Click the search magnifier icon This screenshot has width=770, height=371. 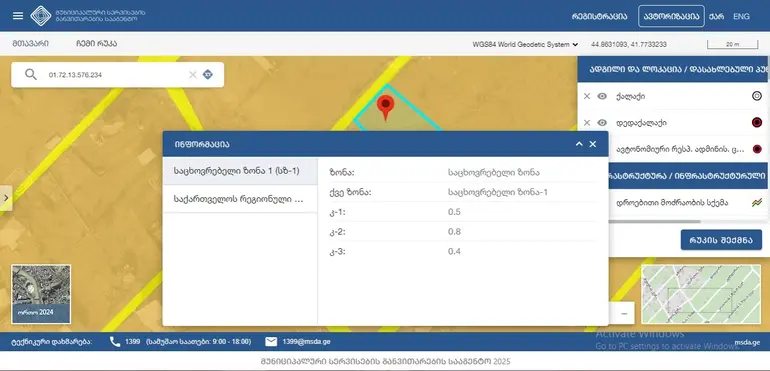pyautogui.click(x=31, y=75)
